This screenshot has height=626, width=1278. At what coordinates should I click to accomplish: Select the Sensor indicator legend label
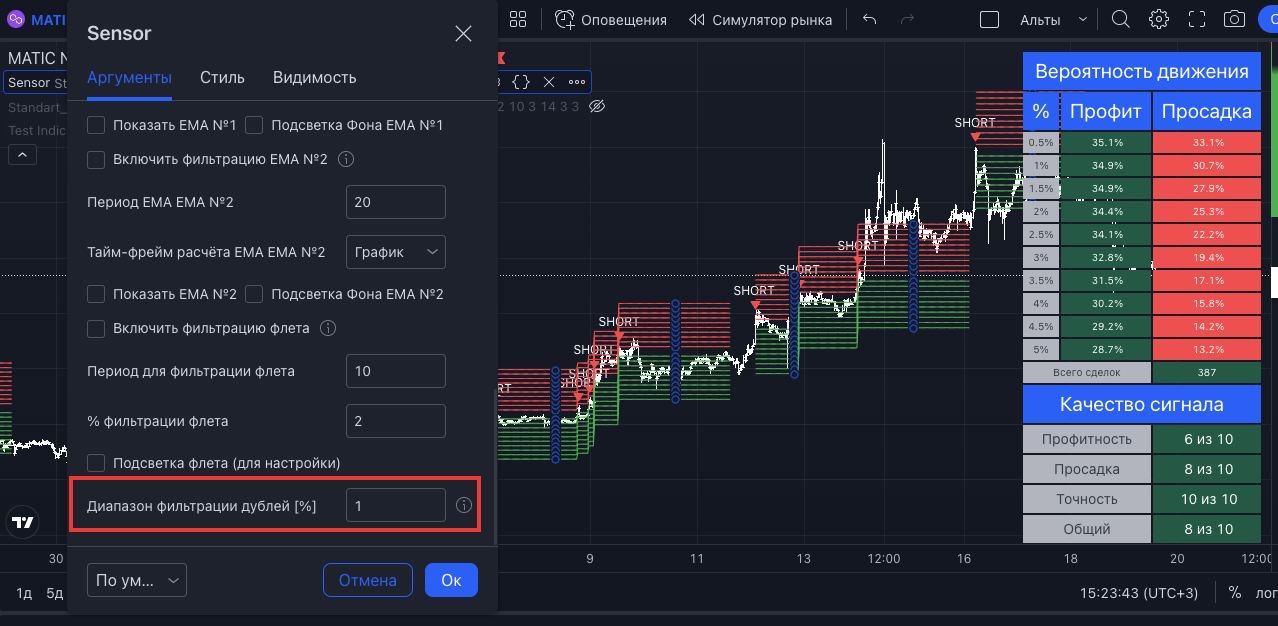coord(29,82)
